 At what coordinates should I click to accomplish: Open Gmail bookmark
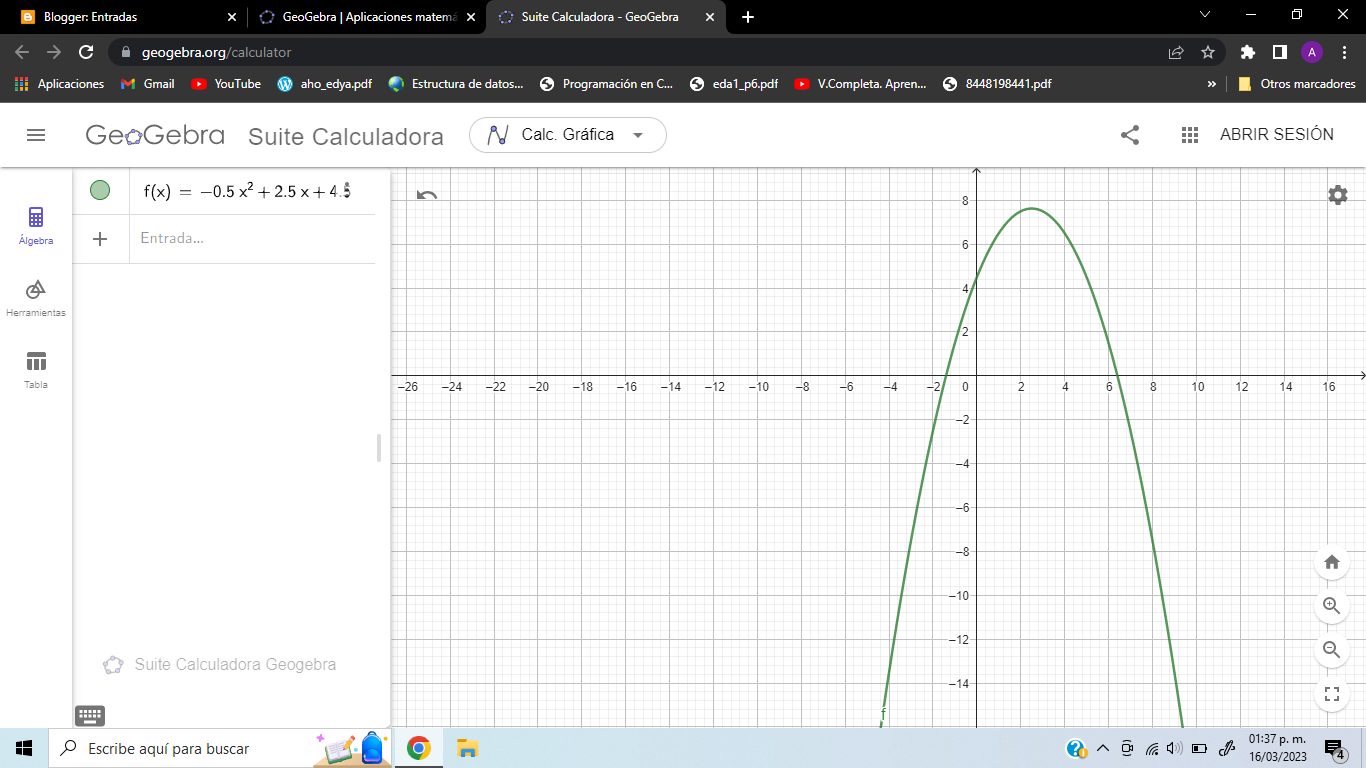coord(147,84)
